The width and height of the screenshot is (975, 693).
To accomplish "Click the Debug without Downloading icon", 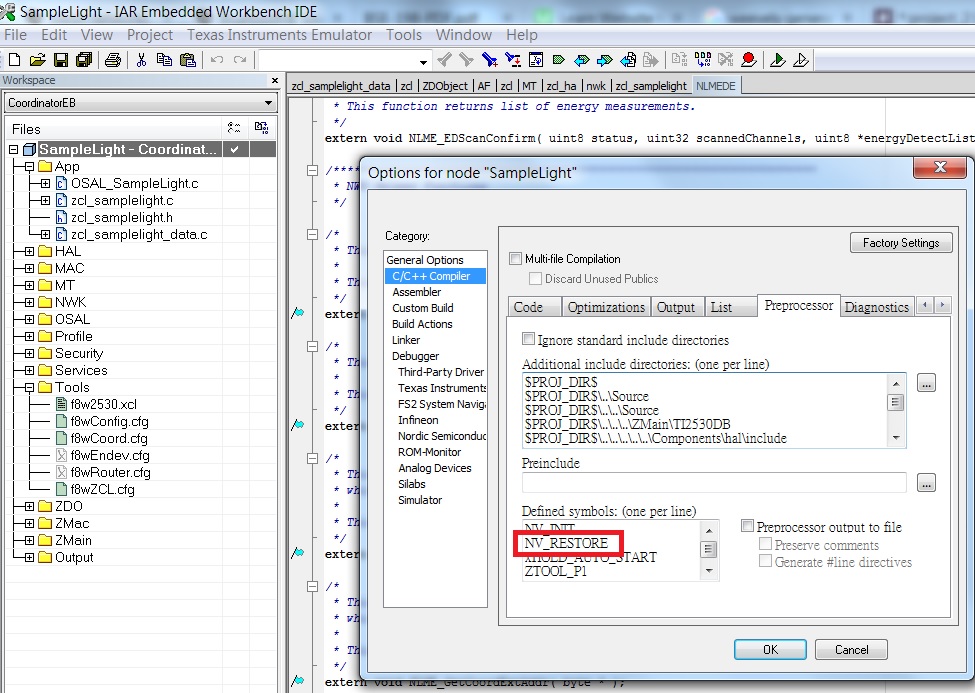I will point(801,60).
